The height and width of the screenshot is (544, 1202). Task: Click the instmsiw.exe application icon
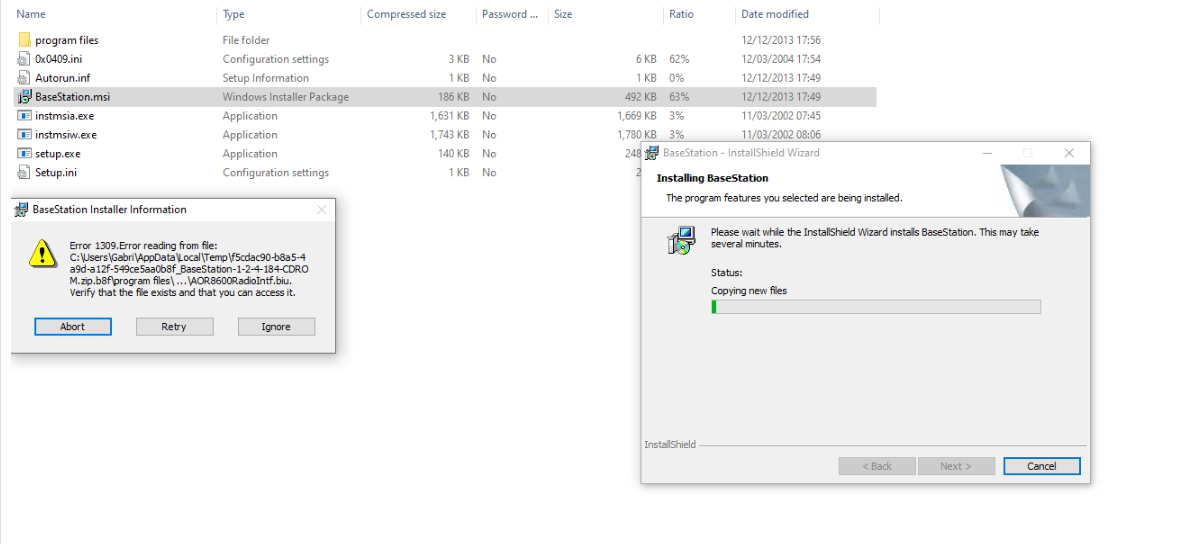click(24, 135)
